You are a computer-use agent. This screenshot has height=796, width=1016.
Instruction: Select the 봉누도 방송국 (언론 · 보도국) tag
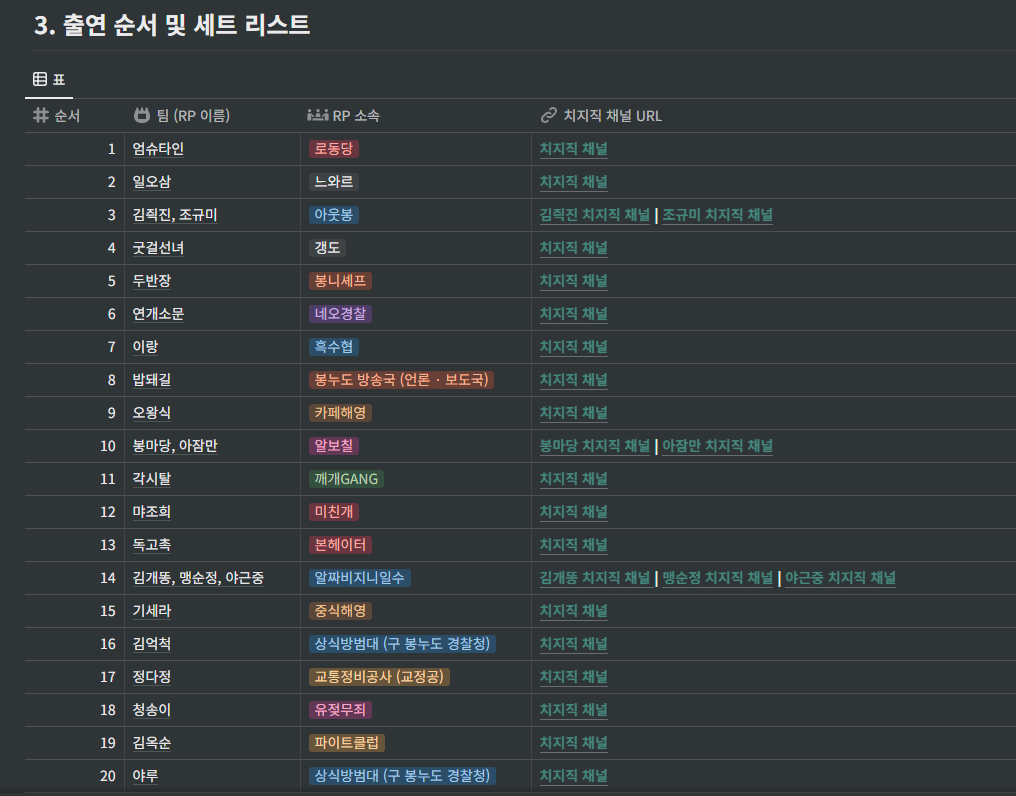[401, 380]
